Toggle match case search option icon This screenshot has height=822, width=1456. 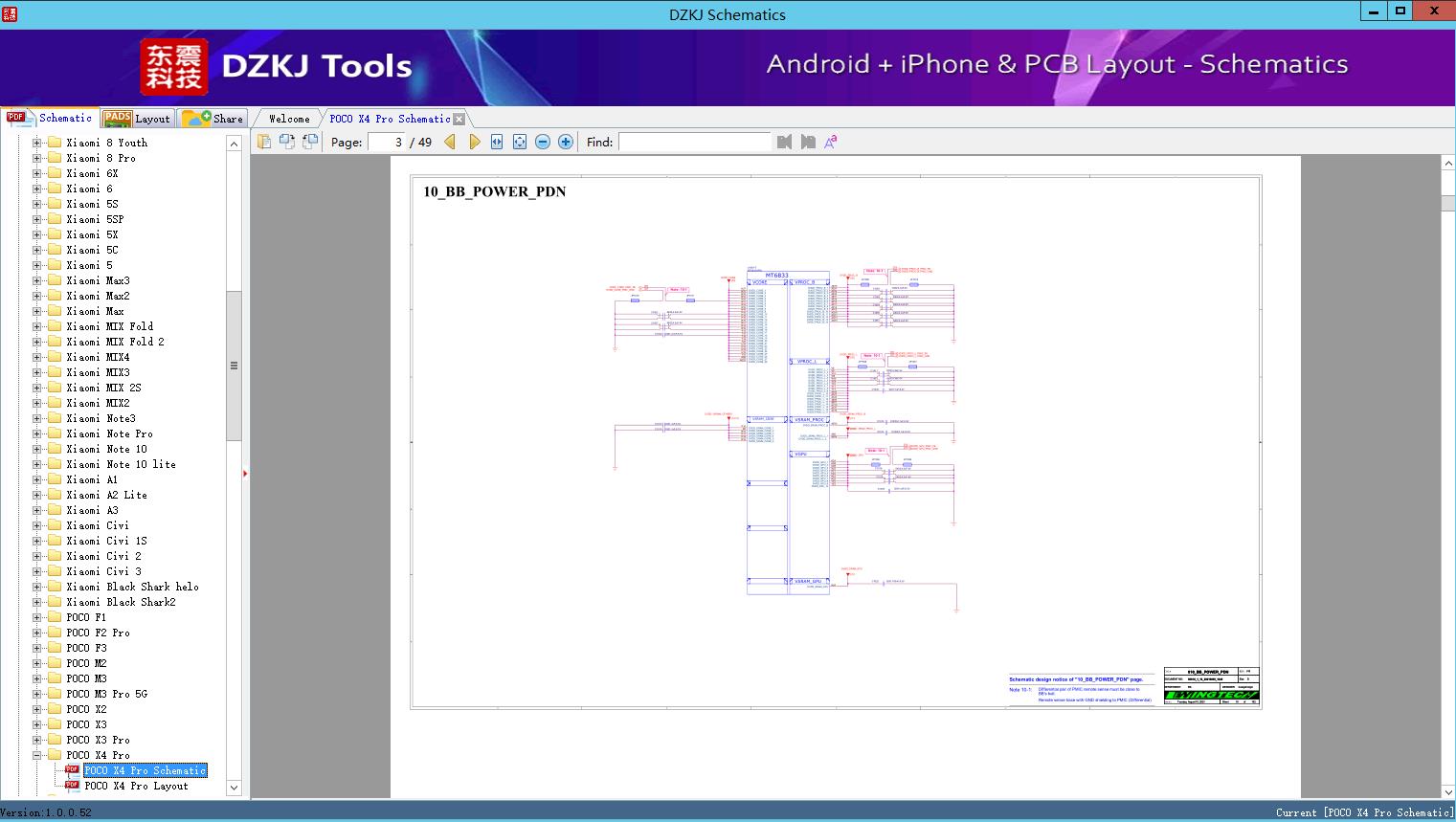tap(831, 142)
